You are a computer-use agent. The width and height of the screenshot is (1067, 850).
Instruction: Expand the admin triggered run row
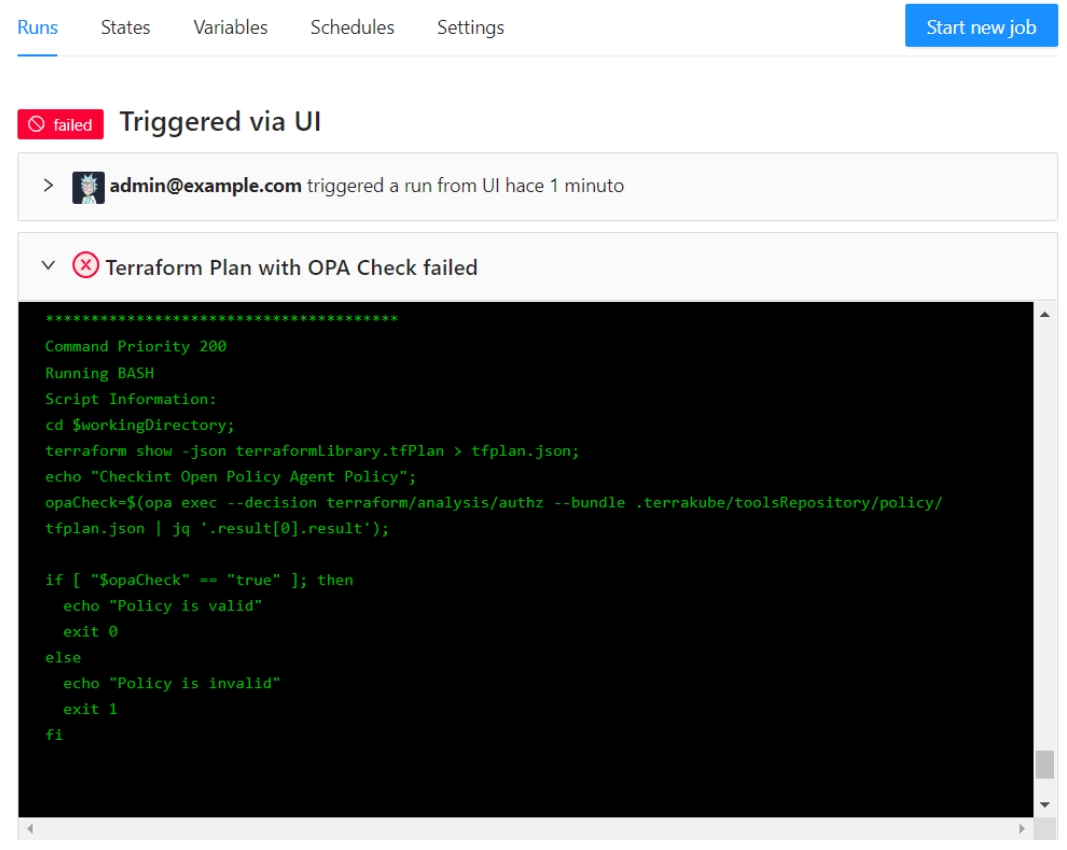[47, 186]
